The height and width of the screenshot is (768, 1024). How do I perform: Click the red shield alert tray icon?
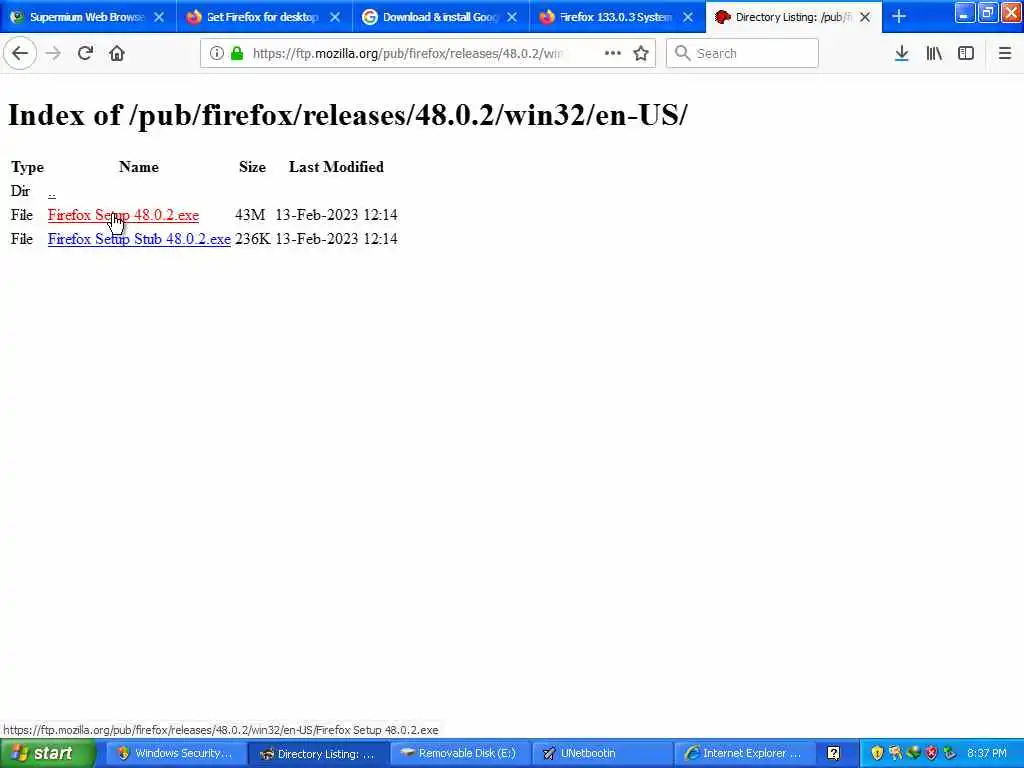[932, 753]
